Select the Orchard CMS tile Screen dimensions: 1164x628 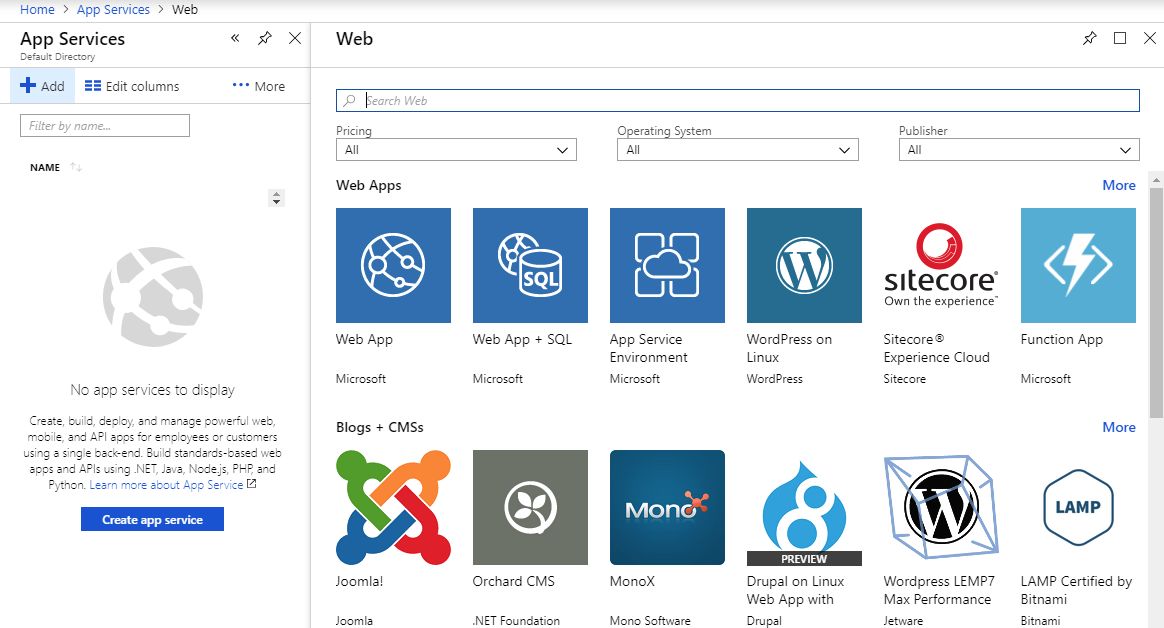(x=530, y=507)
